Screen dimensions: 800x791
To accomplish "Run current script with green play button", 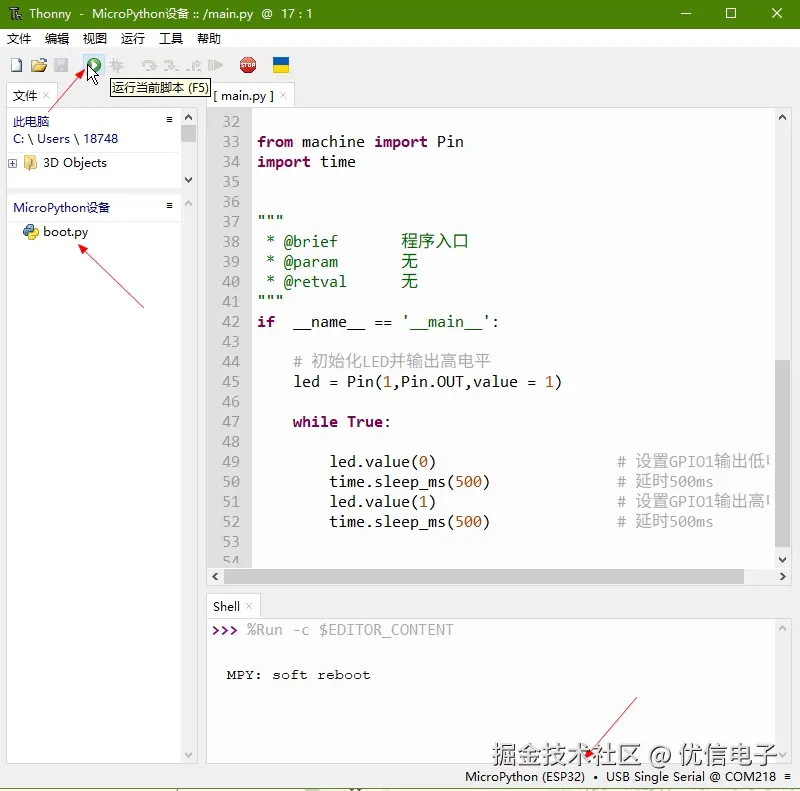I will (x=94, y=65).
